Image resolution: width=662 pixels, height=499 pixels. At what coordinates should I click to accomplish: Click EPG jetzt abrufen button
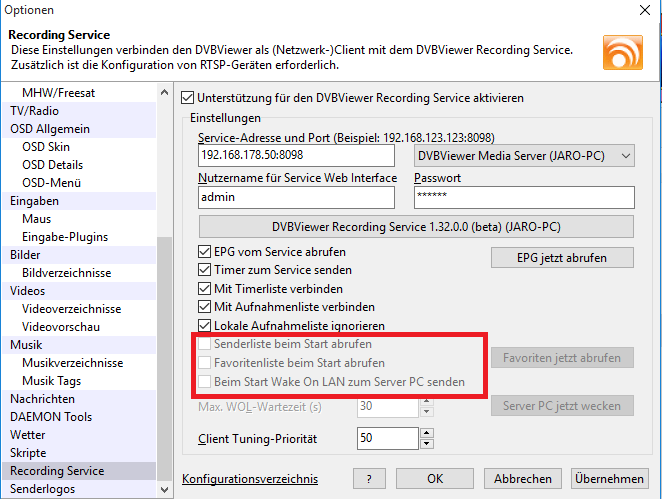coord(562,258)
